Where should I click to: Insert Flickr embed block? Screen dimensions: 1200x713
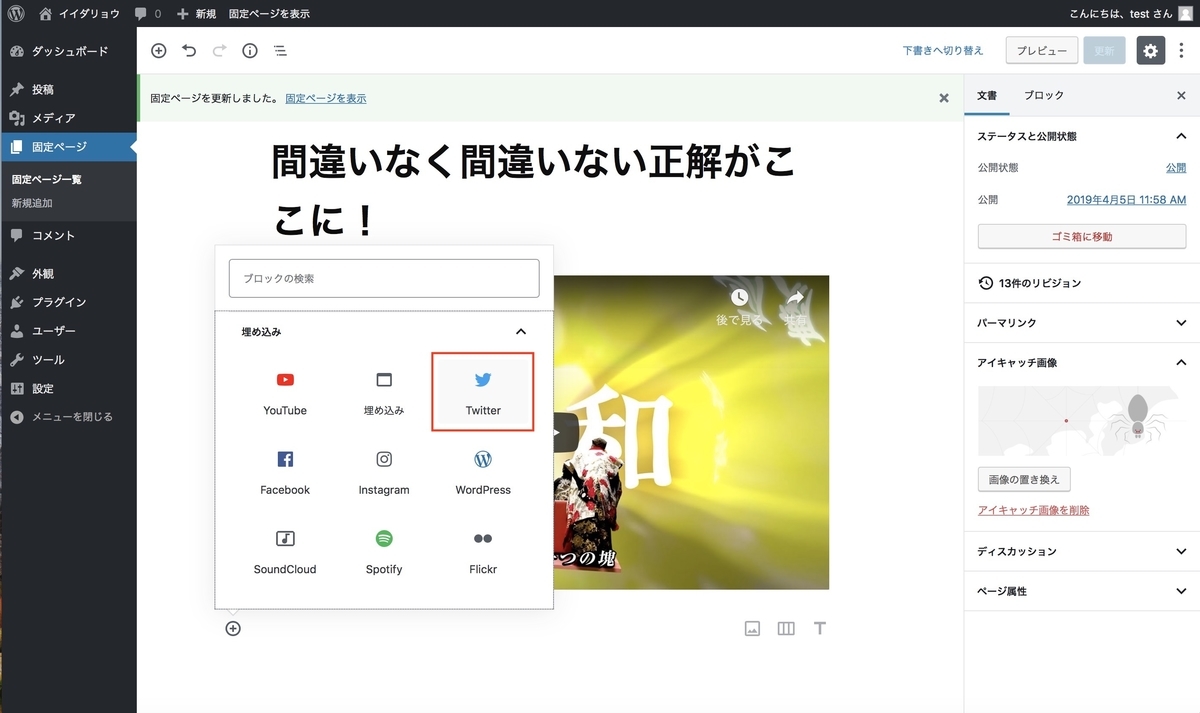(x=483, y=551)
